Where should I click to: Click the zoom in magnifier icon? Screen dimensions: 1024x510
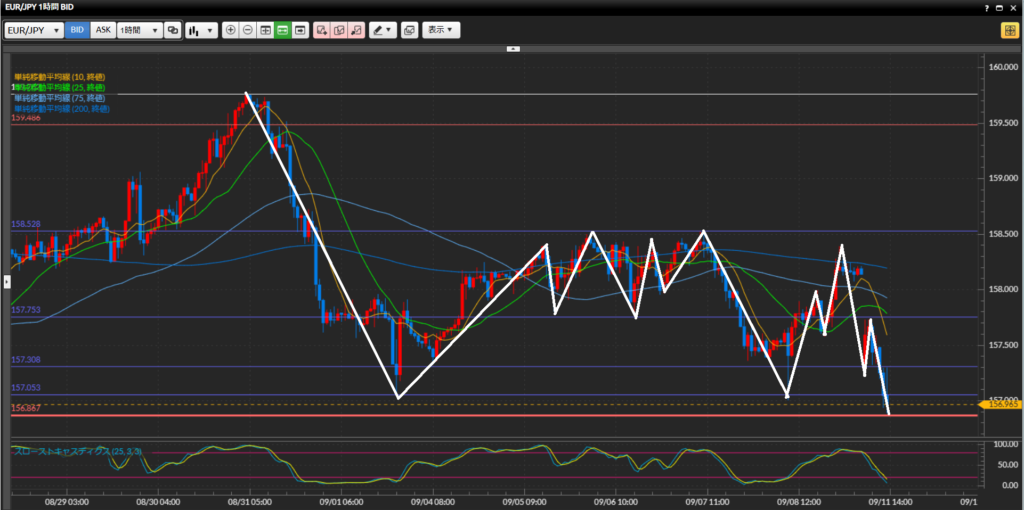(231, 30)
